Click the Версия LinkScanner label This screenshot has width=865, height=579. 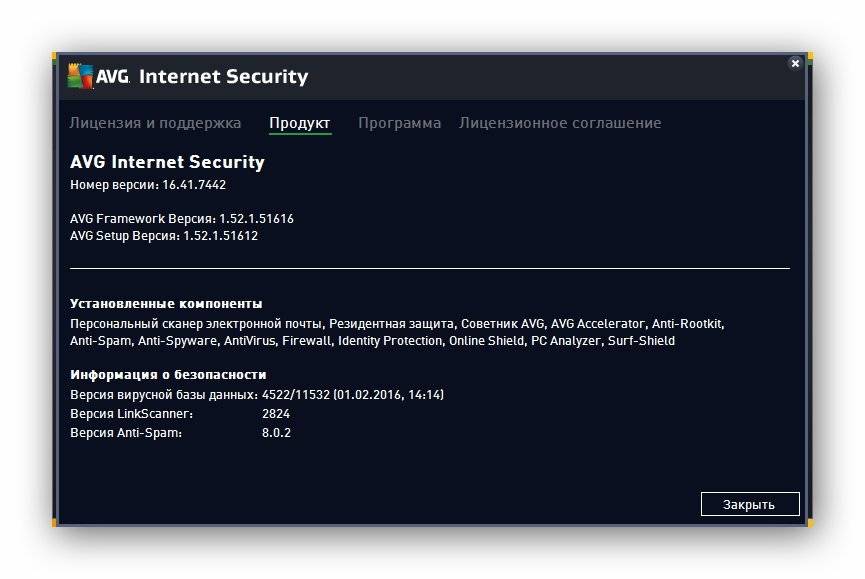(131, 414)
